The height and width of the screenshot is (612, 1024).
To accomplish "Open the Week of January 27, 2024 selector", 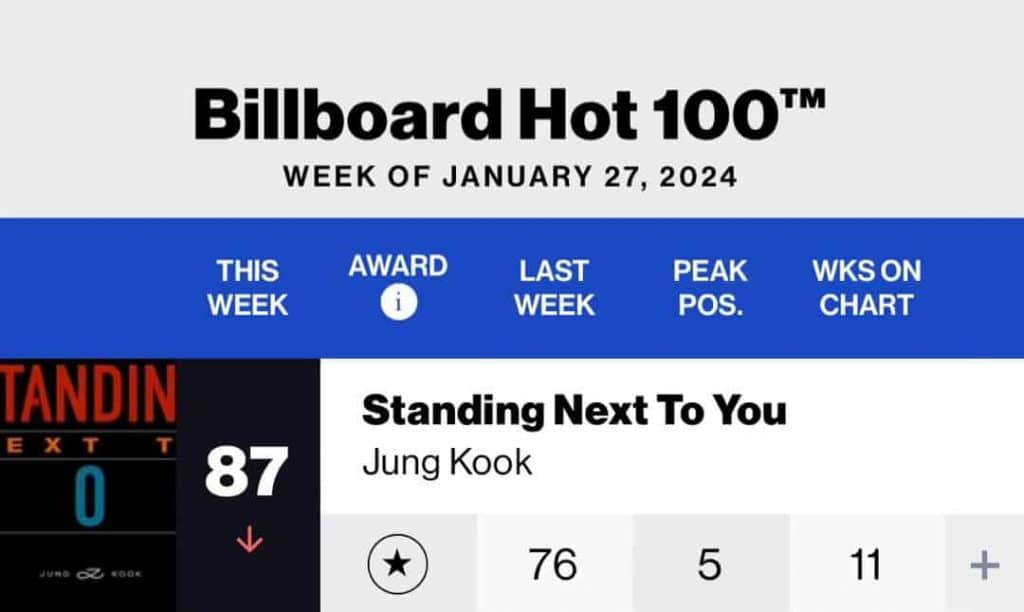I will coord(510,177).
